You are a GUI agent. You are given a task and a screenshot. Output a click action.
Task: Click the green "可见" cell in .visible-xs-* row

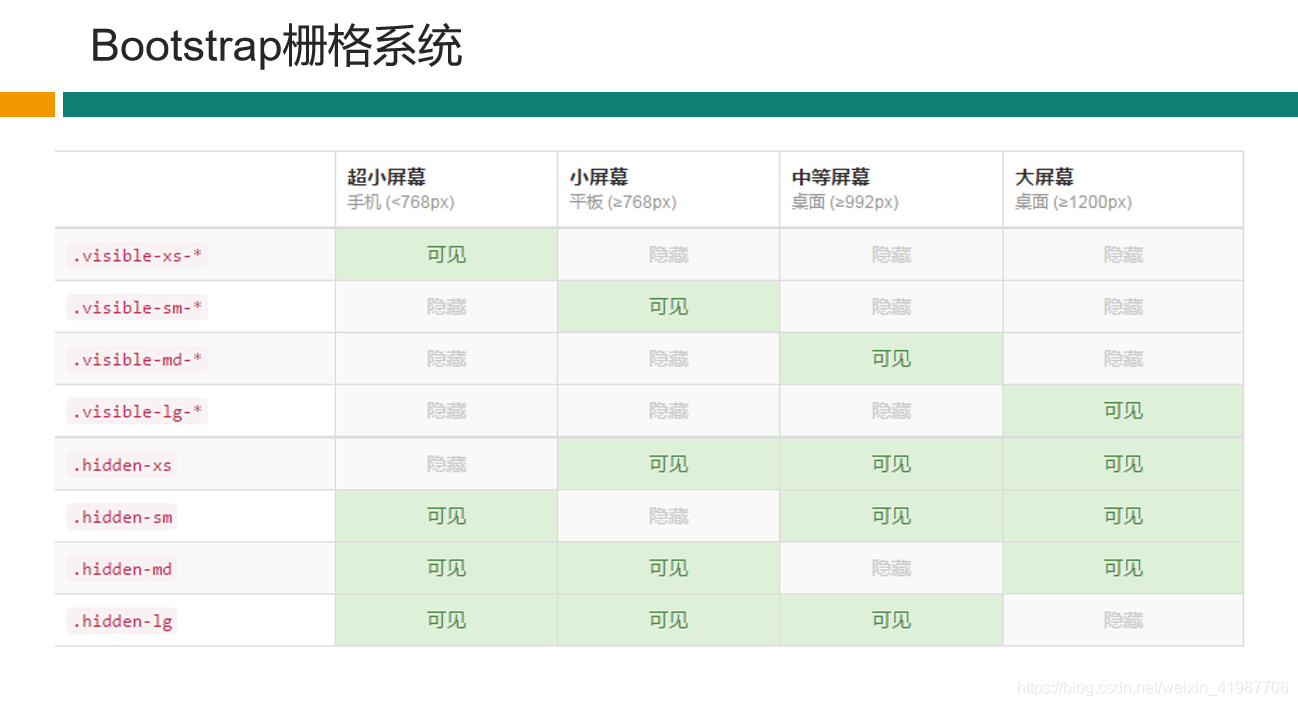click(x=446, y=255)
